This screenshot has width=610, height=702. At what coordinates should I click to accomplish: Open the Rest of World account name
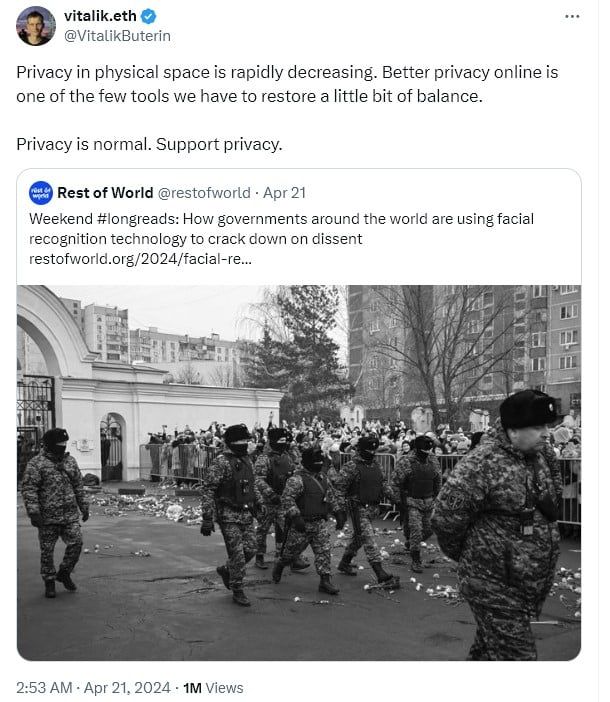click(x=105, y=193)
